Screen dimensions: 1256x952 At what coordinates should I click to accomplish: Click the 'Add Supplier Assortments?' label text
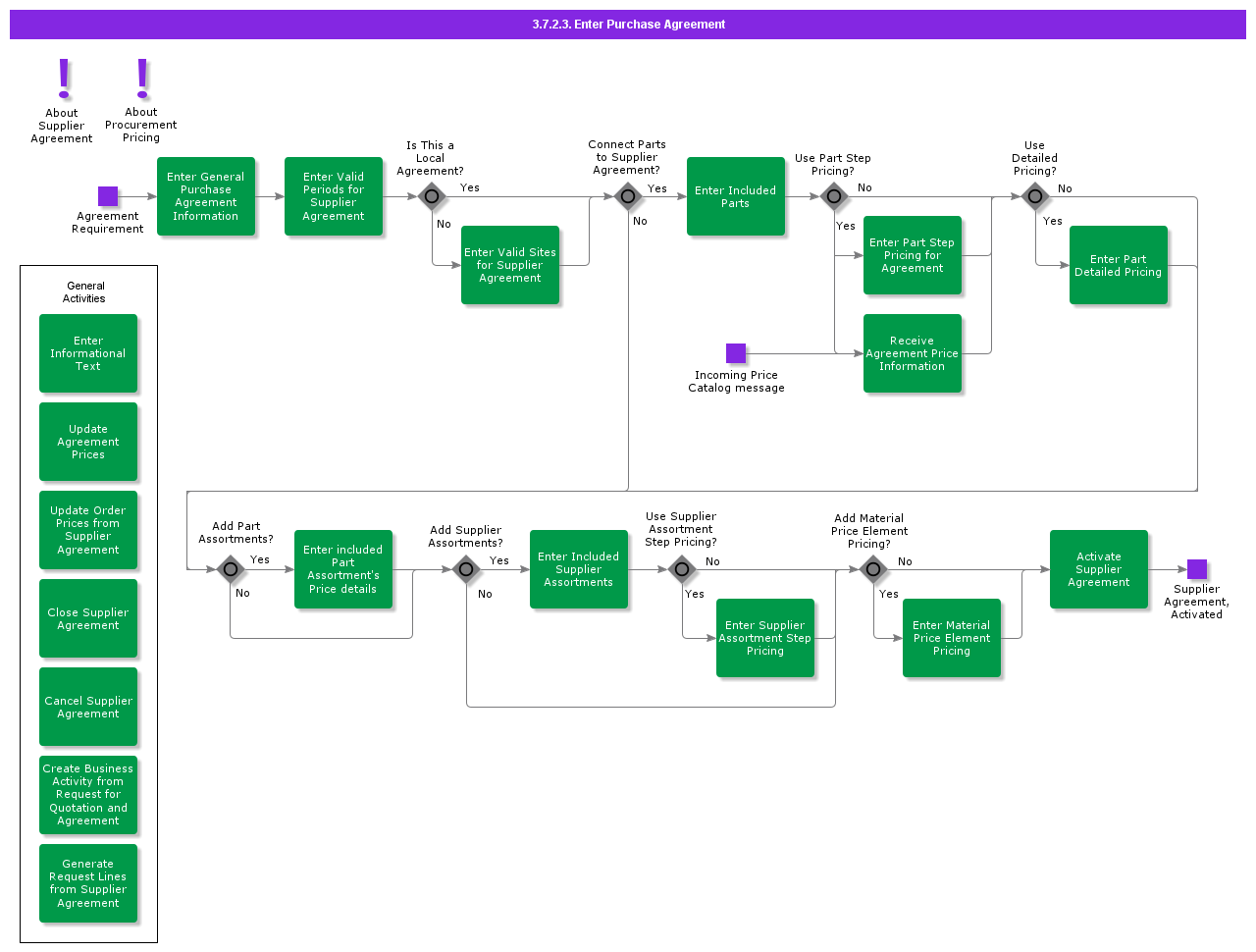click(466, 537)
